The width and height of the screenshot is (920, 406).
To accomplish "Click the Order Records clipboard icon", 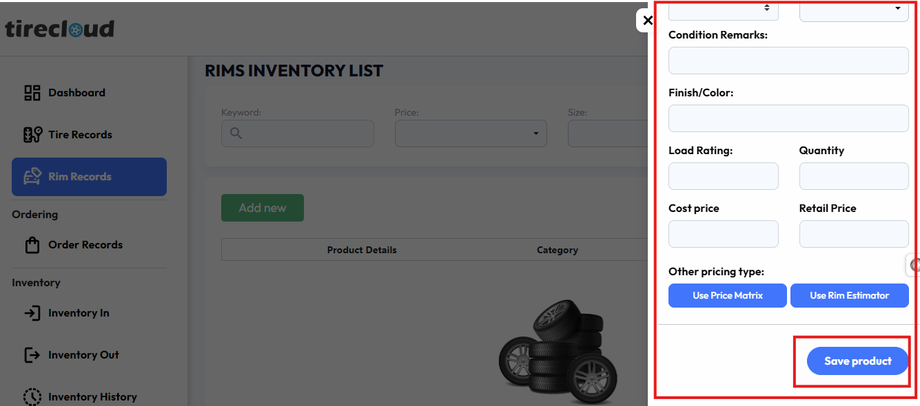I will pyautogui.click(x=32, y=245).
